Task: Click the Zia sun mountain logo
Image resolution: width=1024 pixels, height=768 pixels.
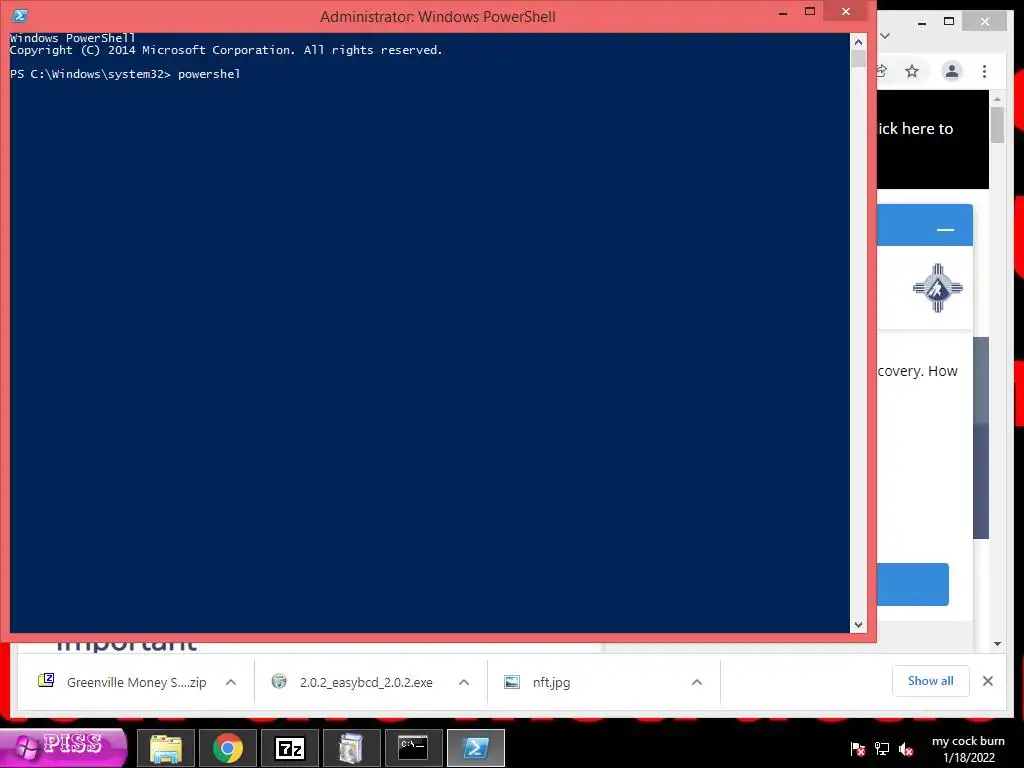Action: click(x=938, y=288)
